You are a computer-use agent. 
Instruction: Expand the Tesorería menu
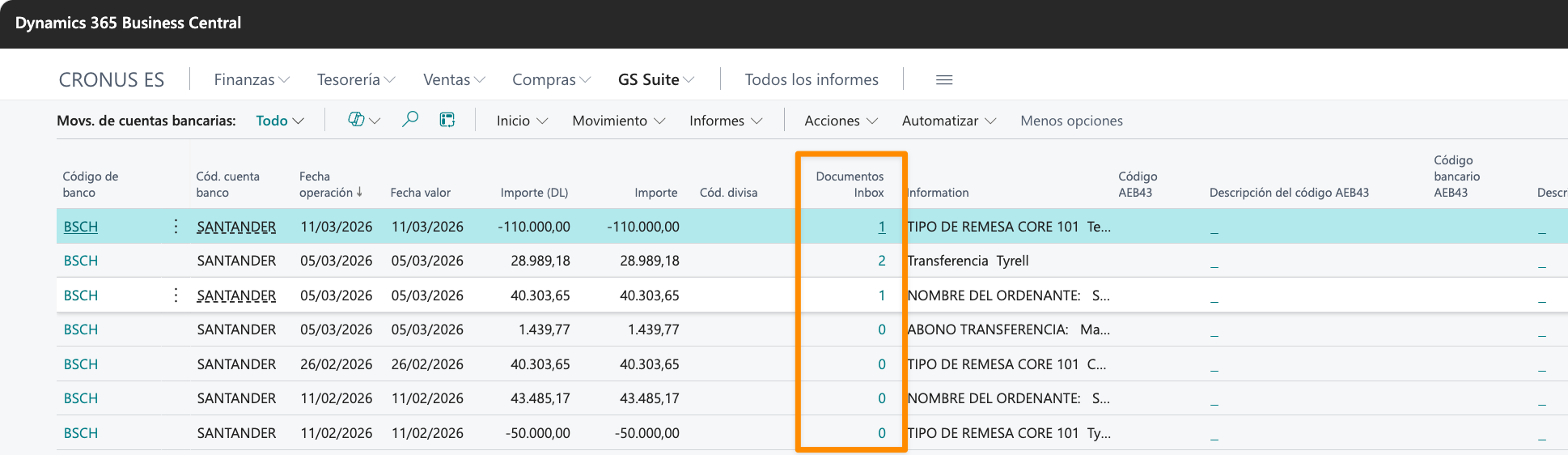coord(356,79)
